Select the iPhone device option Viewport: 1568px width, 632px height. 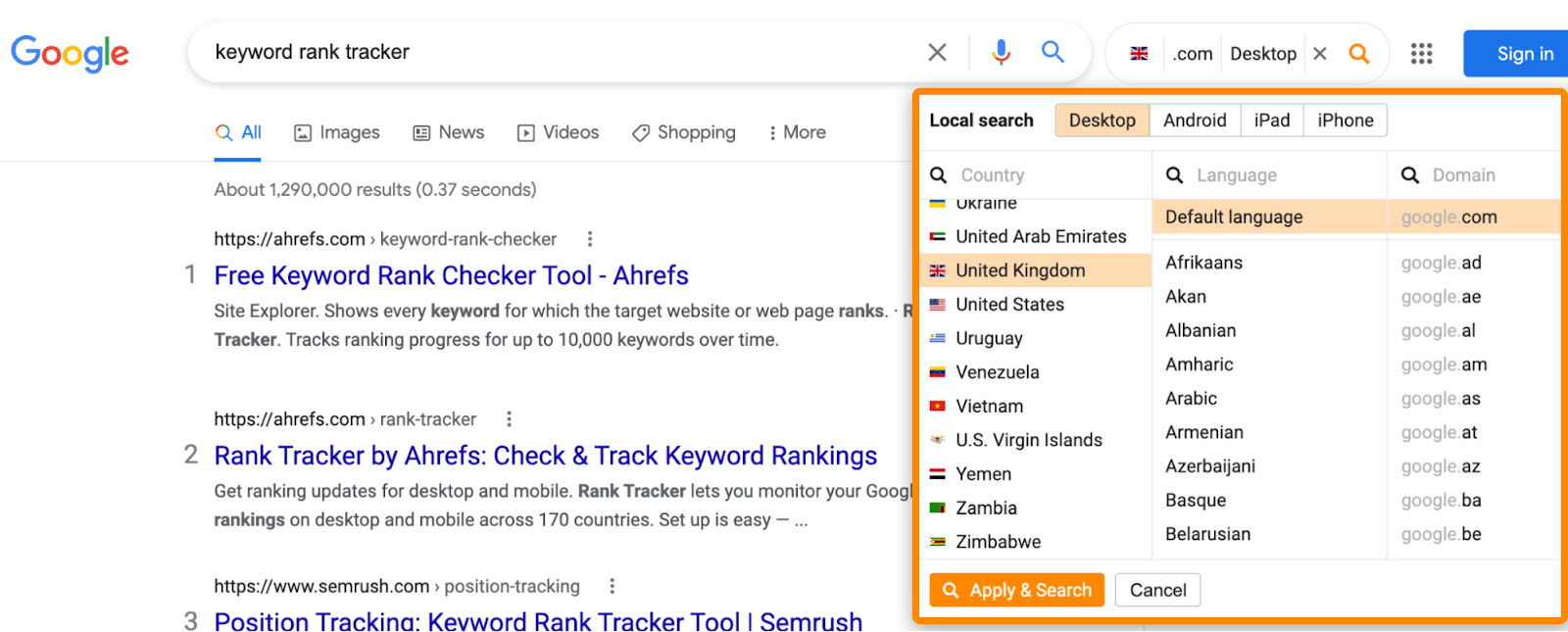(x=1345, y=121)
